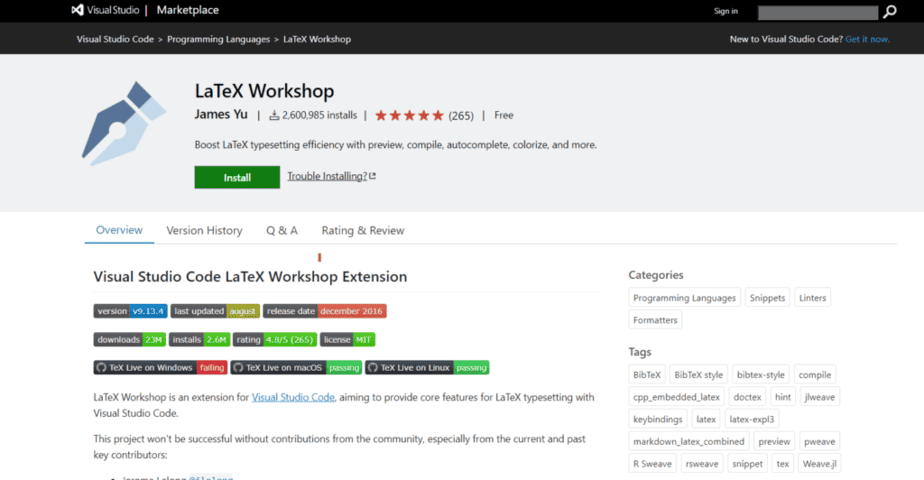924x480 pixels.
Task: Click the external link icon beside Trouble Installing
Action: [372, 176]
